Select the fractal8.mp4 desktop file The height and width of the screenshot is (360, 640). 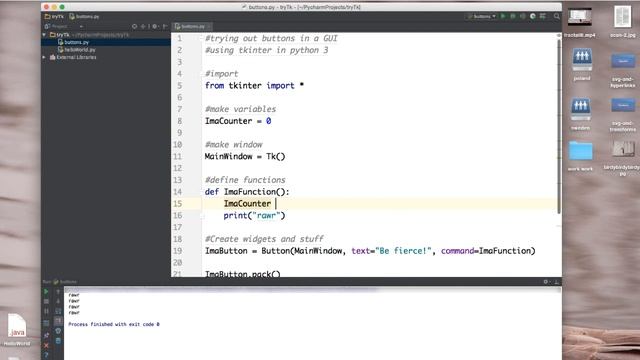coord(580,22)
